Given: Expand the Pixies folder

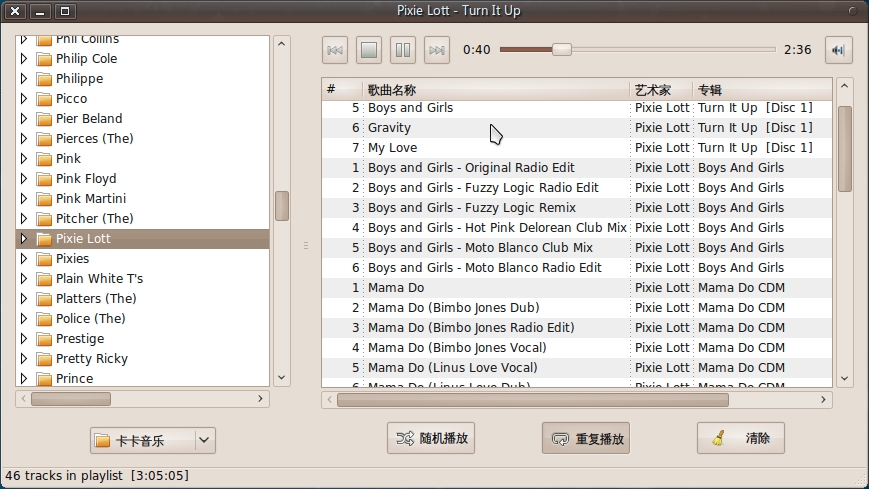Looking at the screenshot, I should pos(24,258).
